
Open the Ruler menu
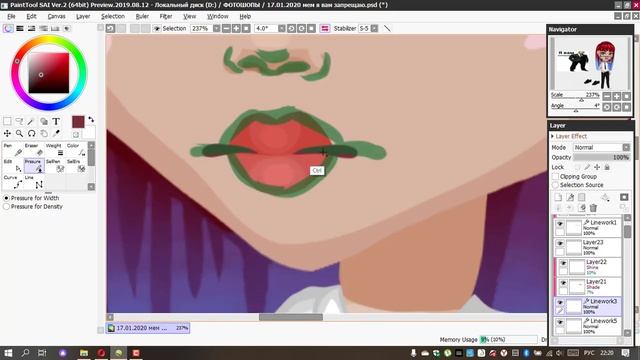(142, 16)
